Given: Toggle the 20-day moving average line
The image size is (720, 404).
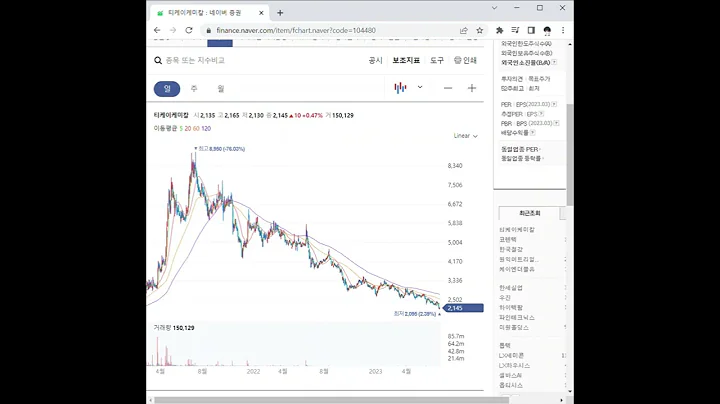Looking at the screenshot, I should pos(187,129).
